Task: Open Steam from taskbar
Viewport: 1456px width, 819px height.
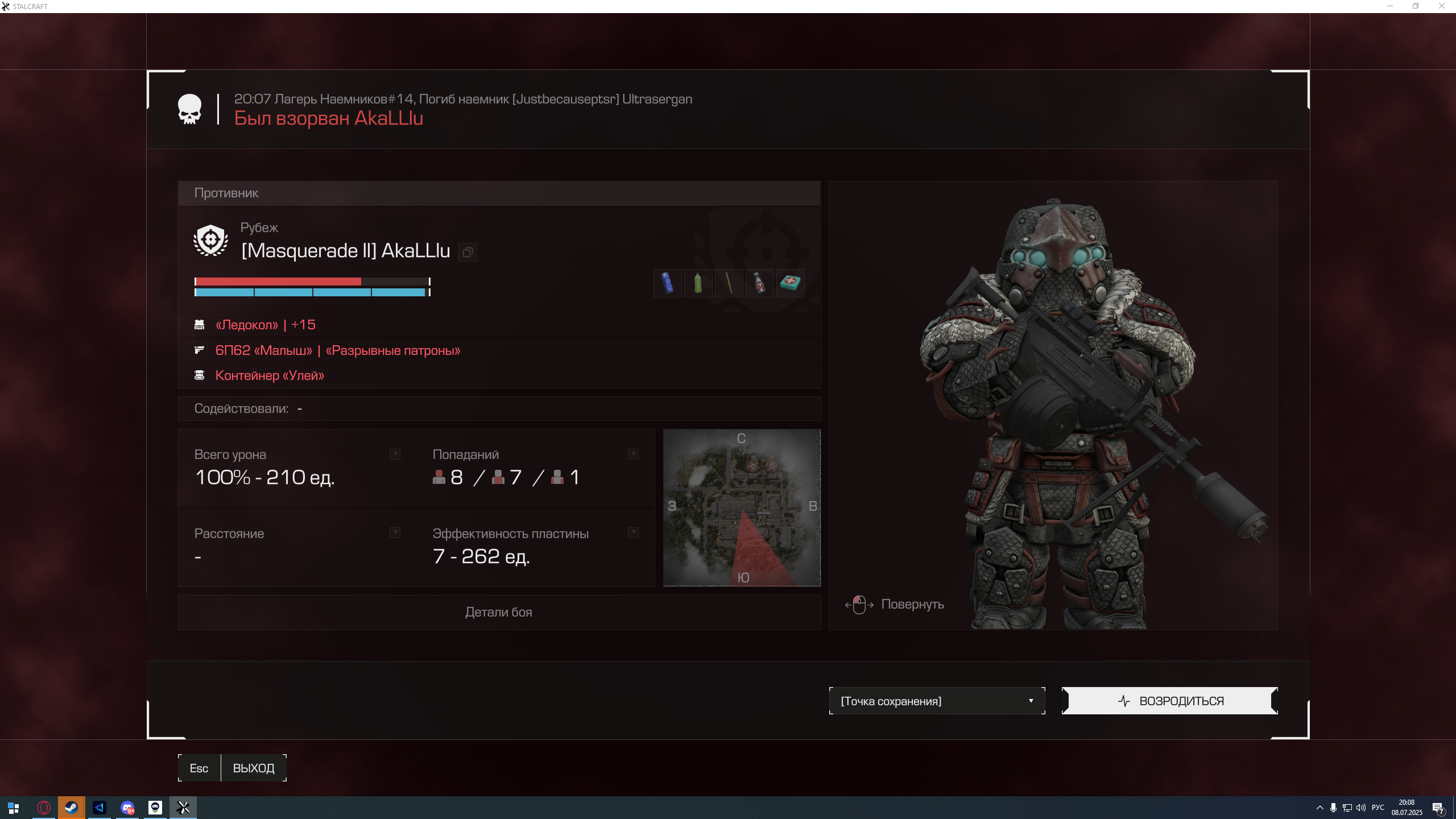Action: 72,808
